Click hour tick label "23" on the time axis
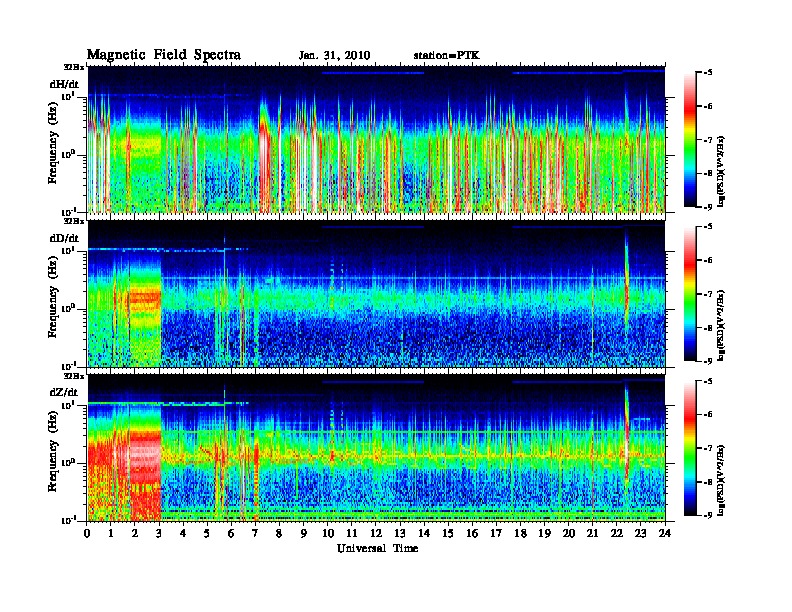Screen dimensions: 792x612 [x=640, y=534]
